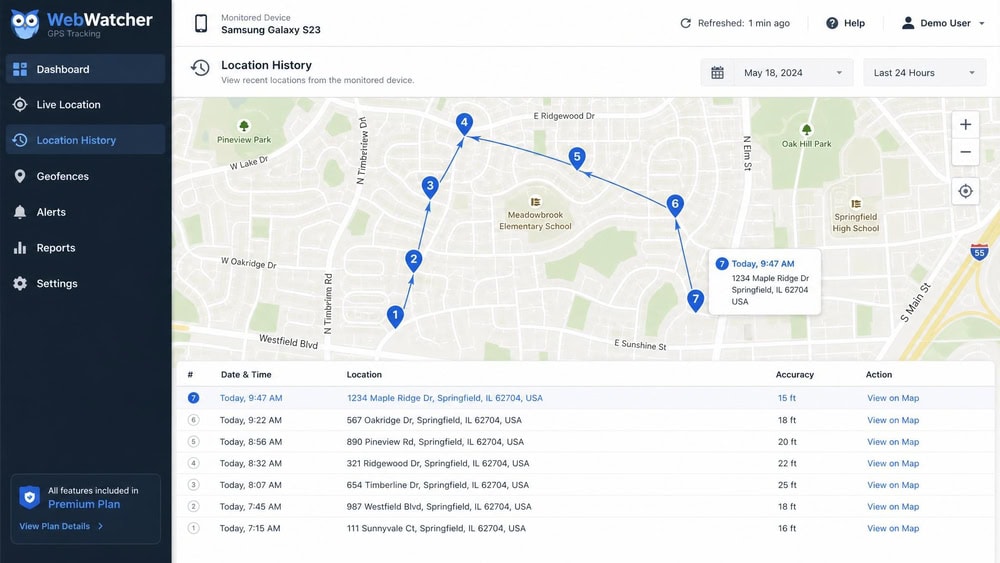Click 111 Sunnyvale Ct address cell
Image resolution: width=1000 pixels, height=563 pixels.
(436, 529)
